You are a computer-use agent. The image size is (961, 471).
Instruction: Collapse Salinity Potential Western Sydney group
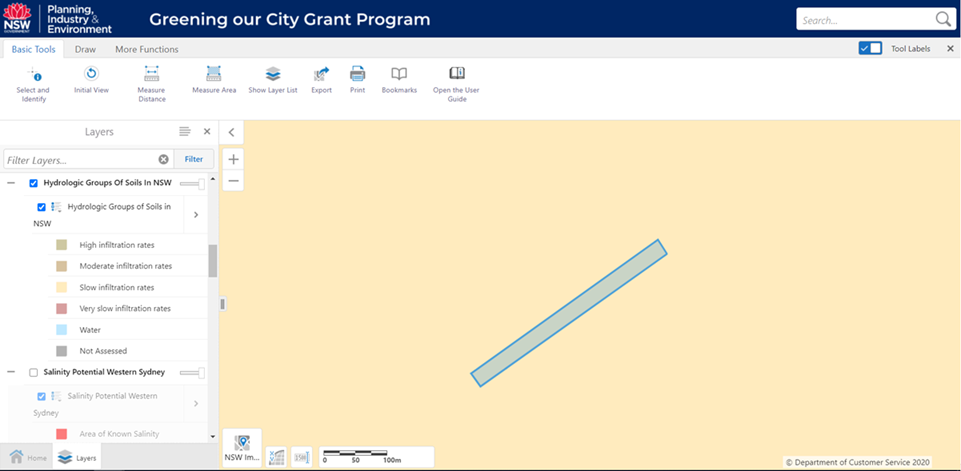[11, 372]
